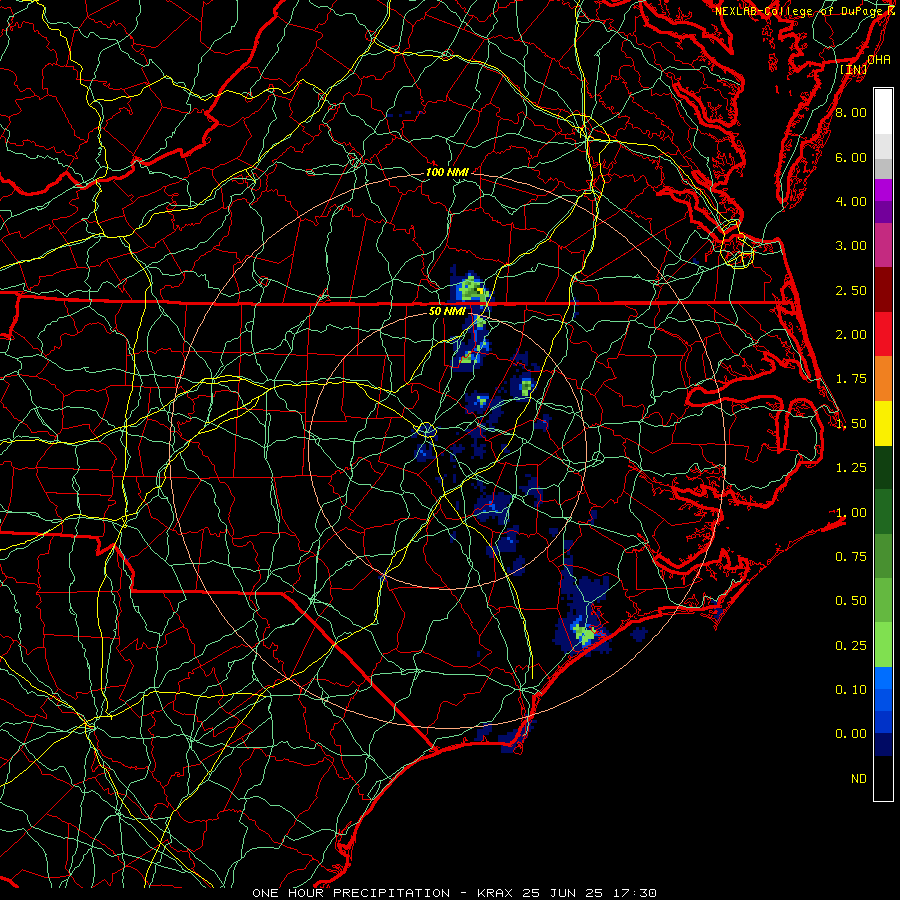Click the 100 NMI range ring label
This screenshot has height=900, width=900.
447,172
